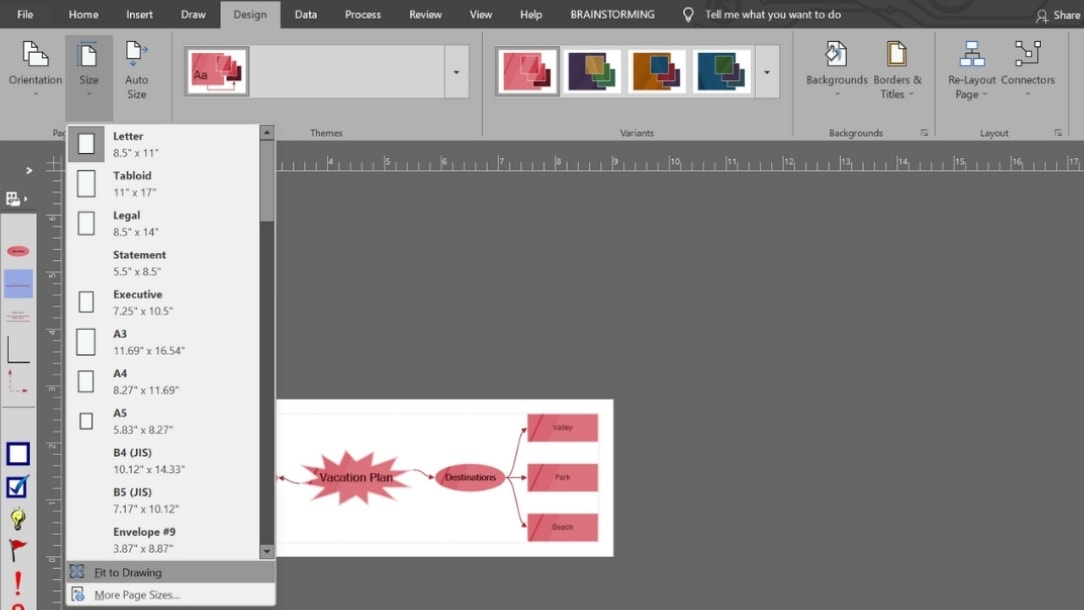
Task: Switch to the Insert tab
Action: coord(139,15)
